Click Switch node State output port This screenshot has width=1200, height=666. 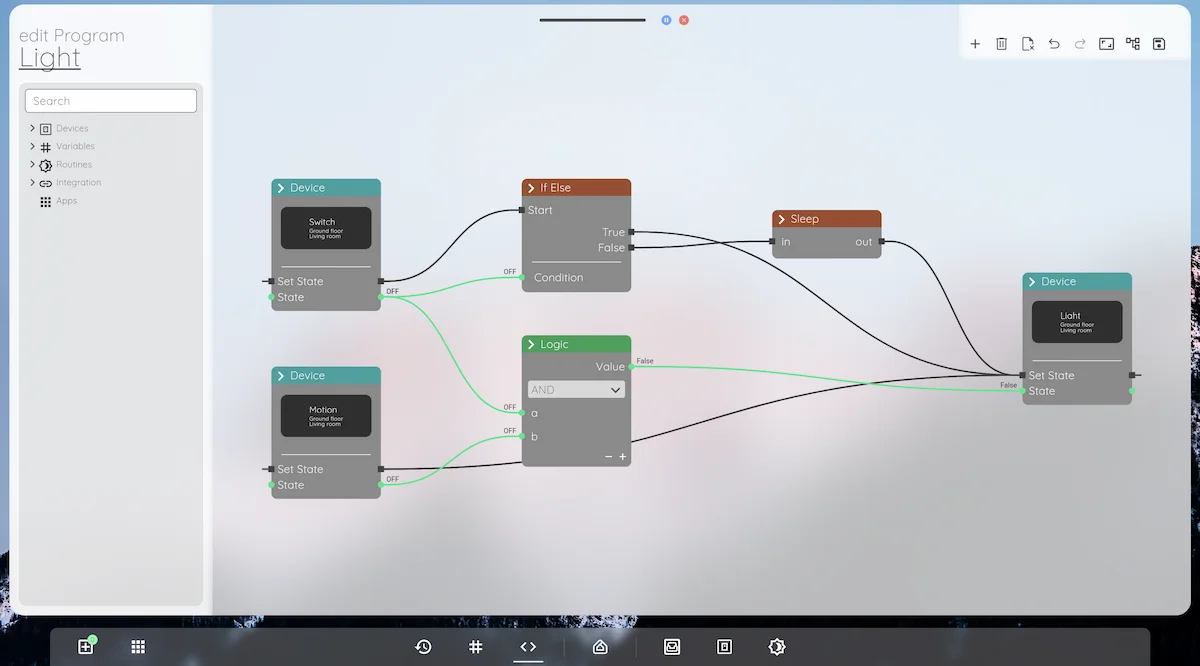(381, 297)
